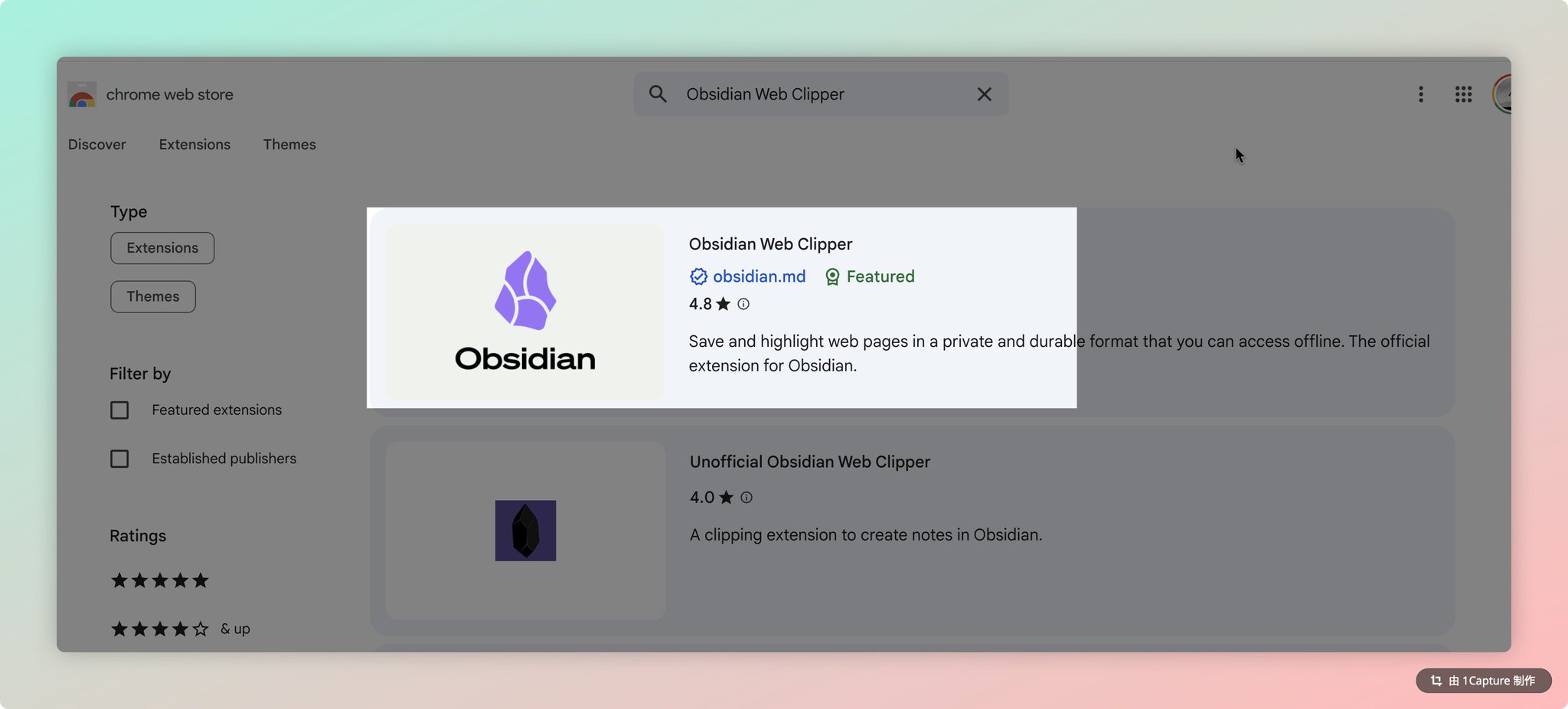Click the user profile avatar
Screen dimensions: 1568x709
pos(1502,95)
